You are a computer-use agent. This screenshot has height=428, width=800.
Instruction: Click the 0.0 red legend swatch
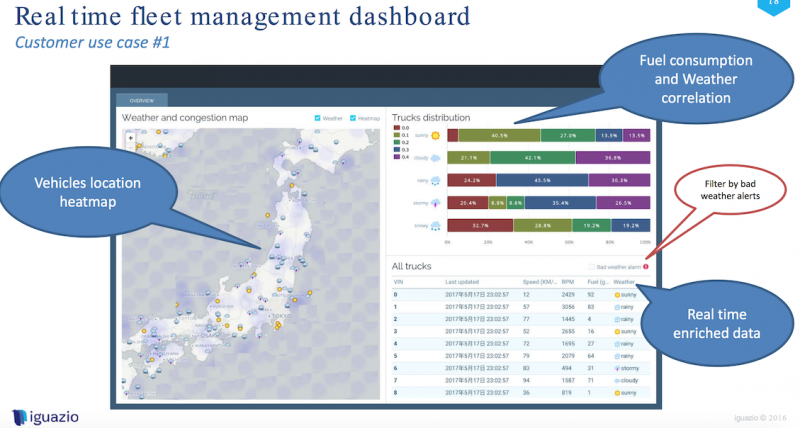tap(397, 128)
